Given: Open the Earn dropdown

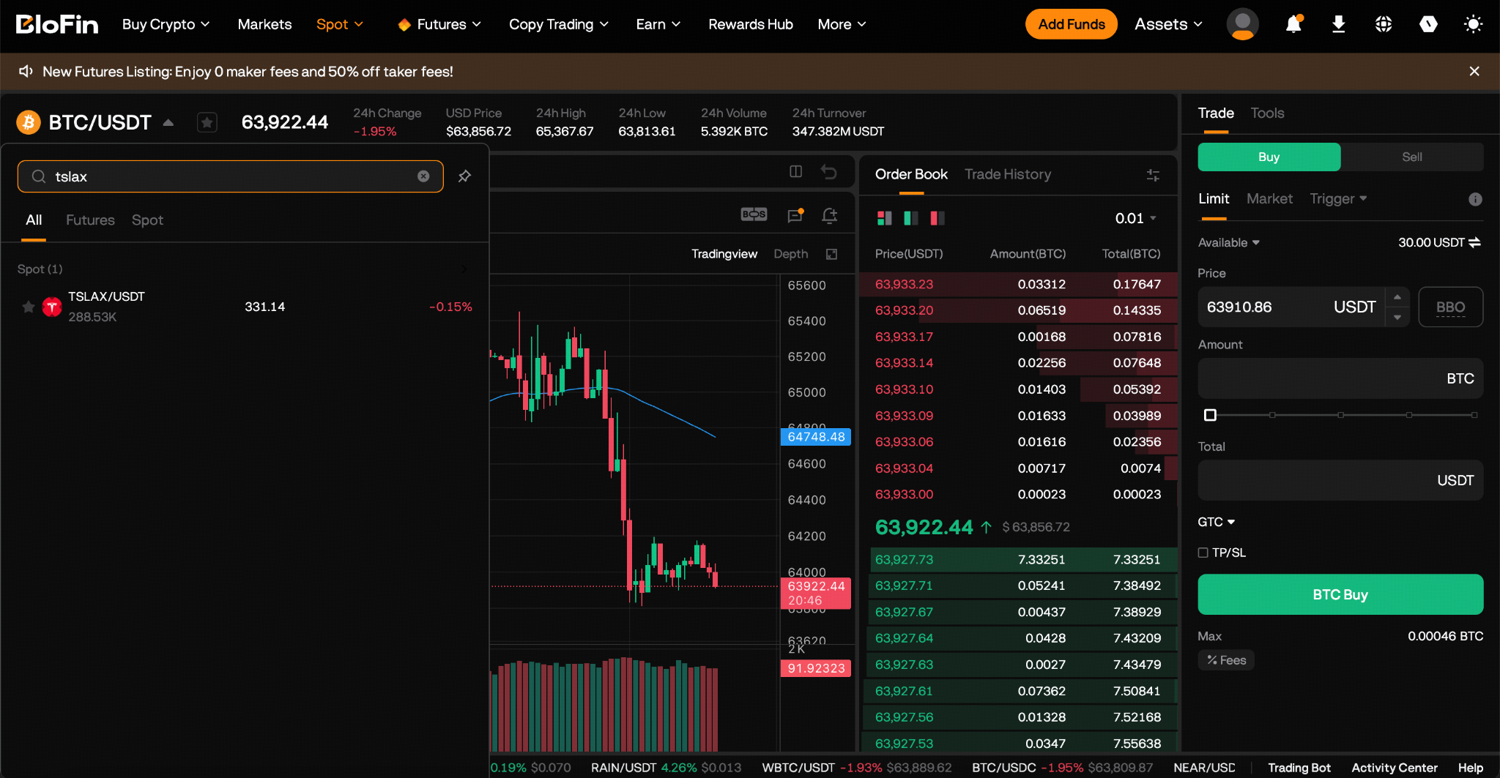Looking at the screenshot, I should 658,24.
